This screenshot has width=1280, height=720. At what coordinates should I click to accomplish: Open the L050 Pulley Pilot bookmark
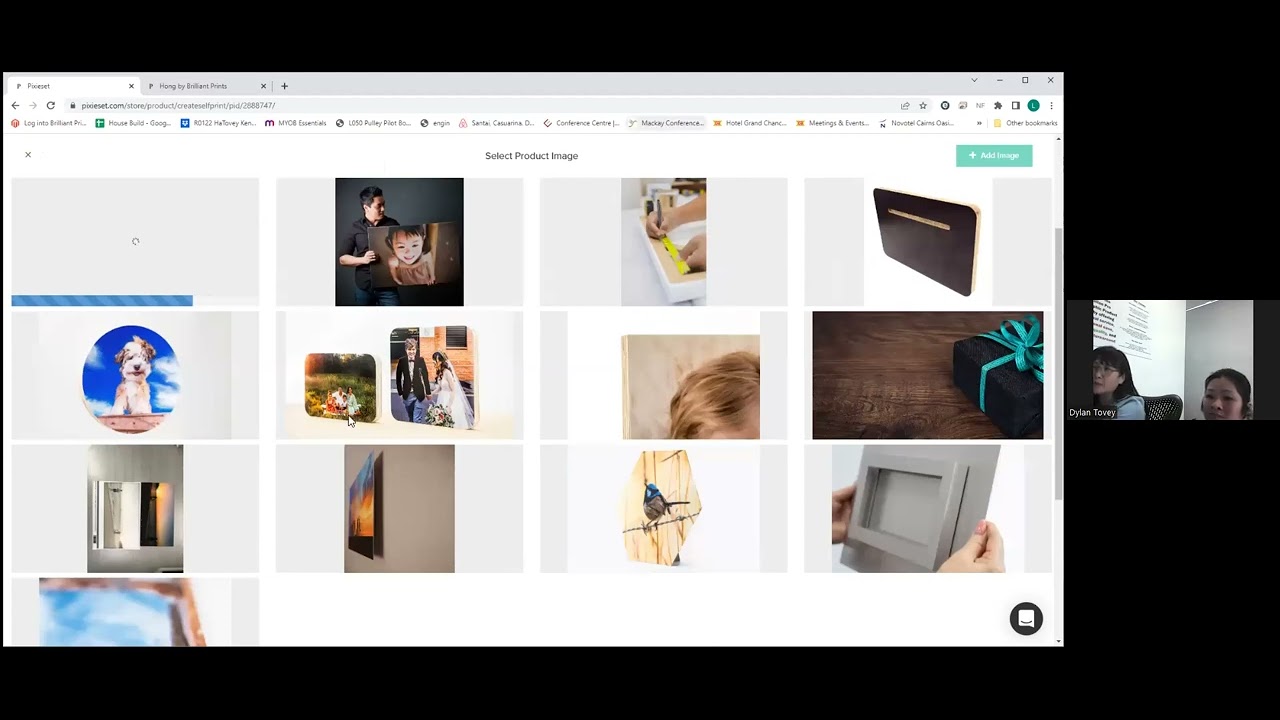point(373,123)
